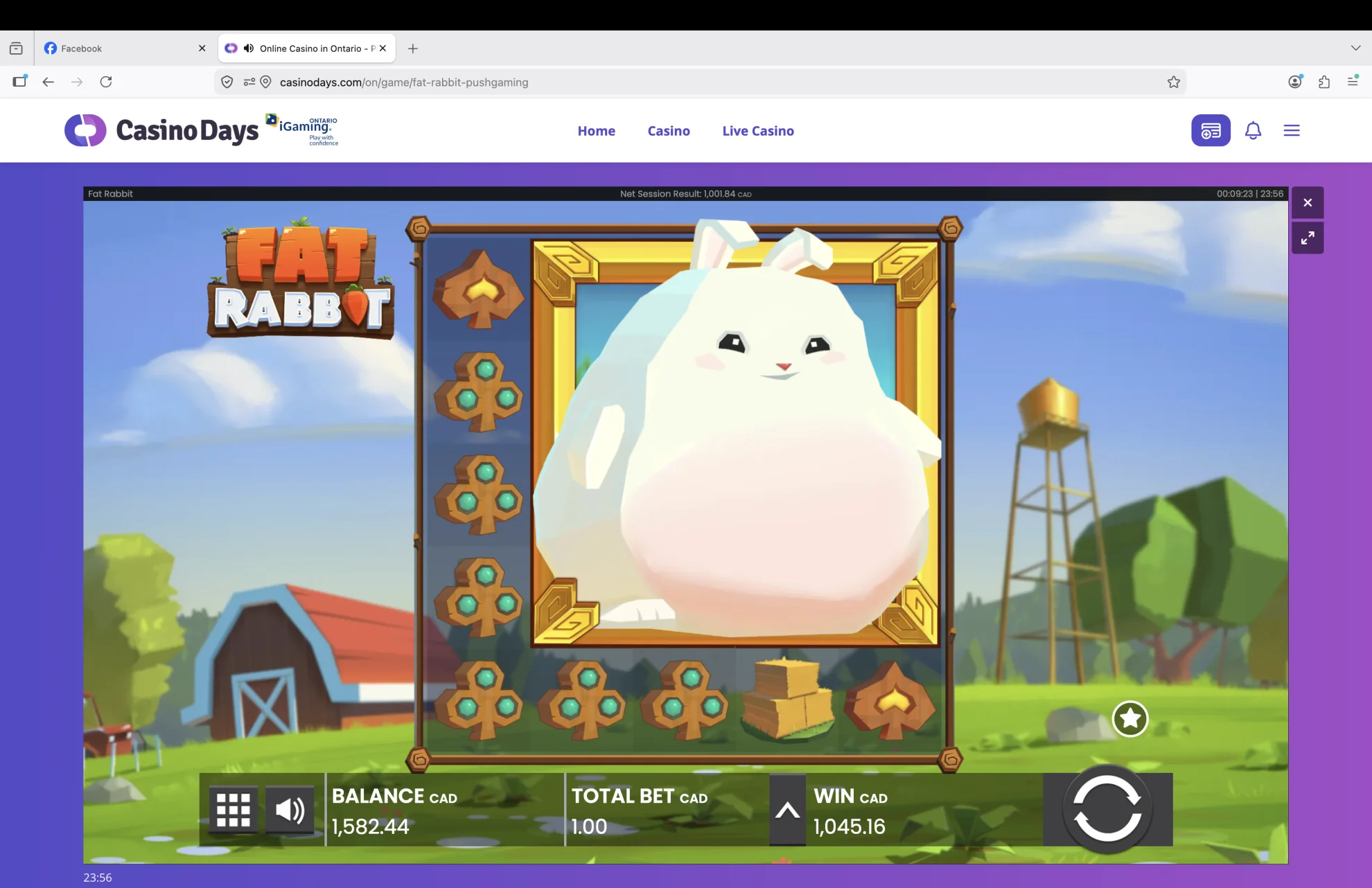
Task: Click the Balance CAD 1,582.44 display
Action: click(x=444, y=810)
